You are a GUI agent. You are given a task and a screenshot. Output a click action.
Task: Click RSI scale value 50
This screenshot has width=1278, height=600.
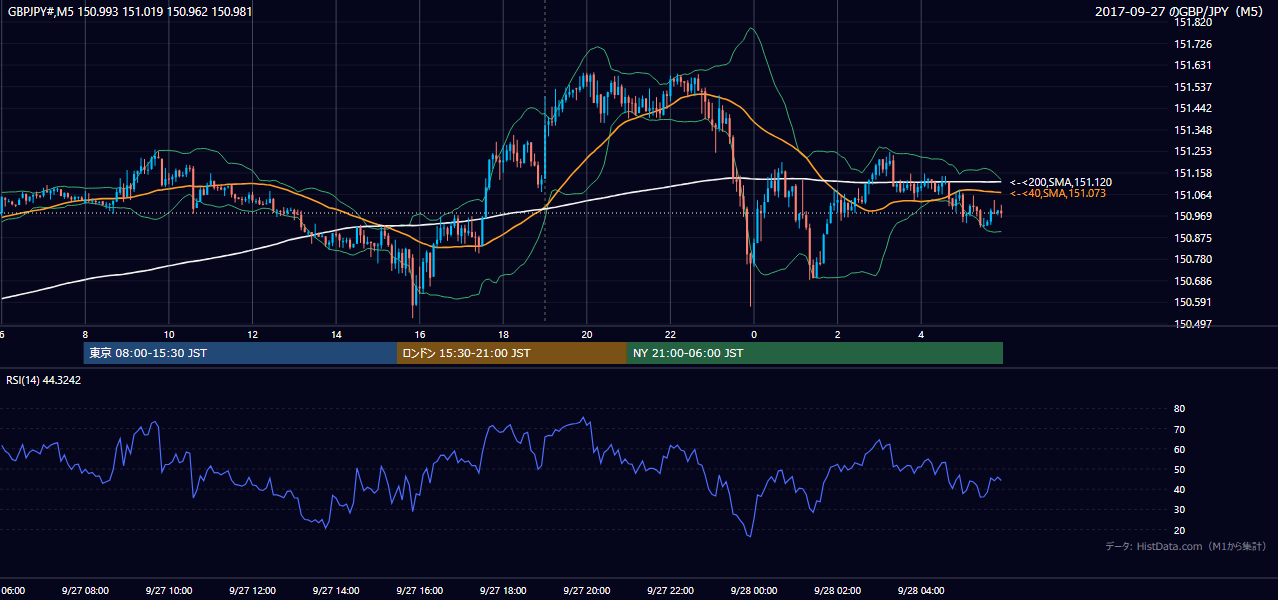coord(1179,469)
